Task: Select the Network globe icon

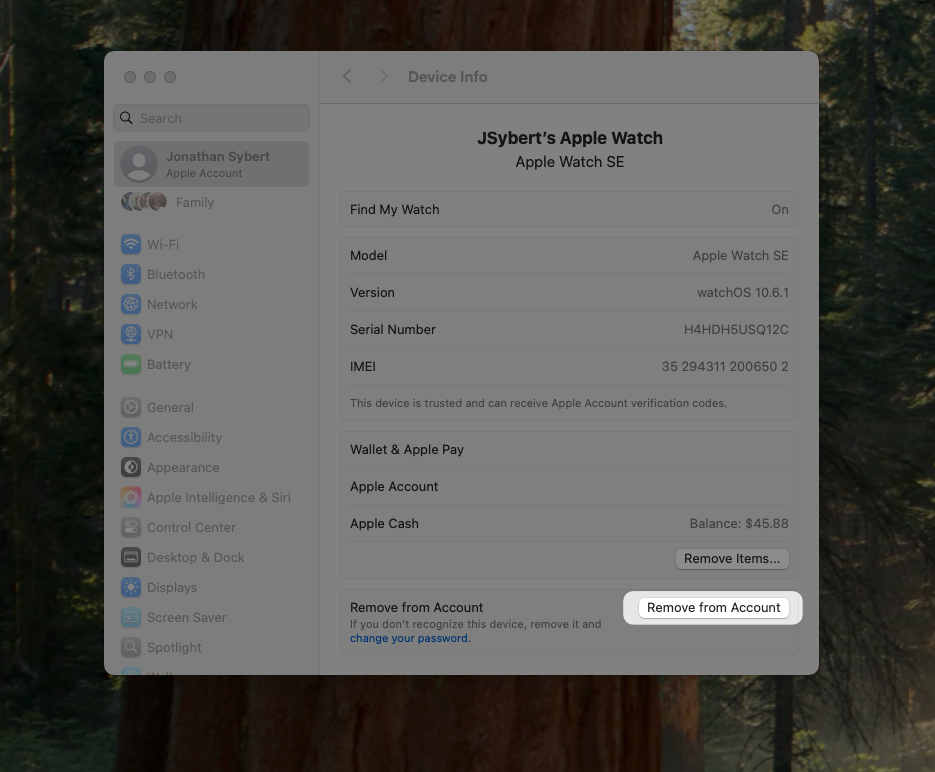Action: (x=131, y=304)
